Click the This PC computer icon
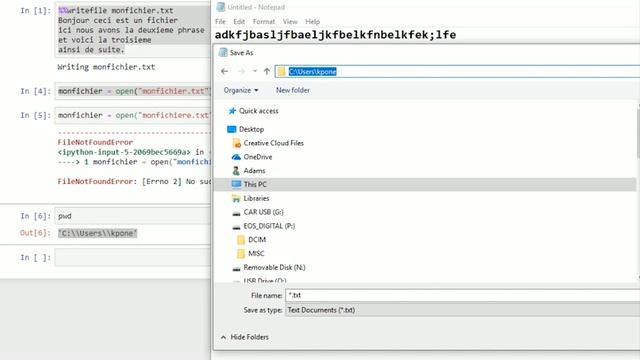This screenshot has height=360, width=640. [x=236, y=184]
